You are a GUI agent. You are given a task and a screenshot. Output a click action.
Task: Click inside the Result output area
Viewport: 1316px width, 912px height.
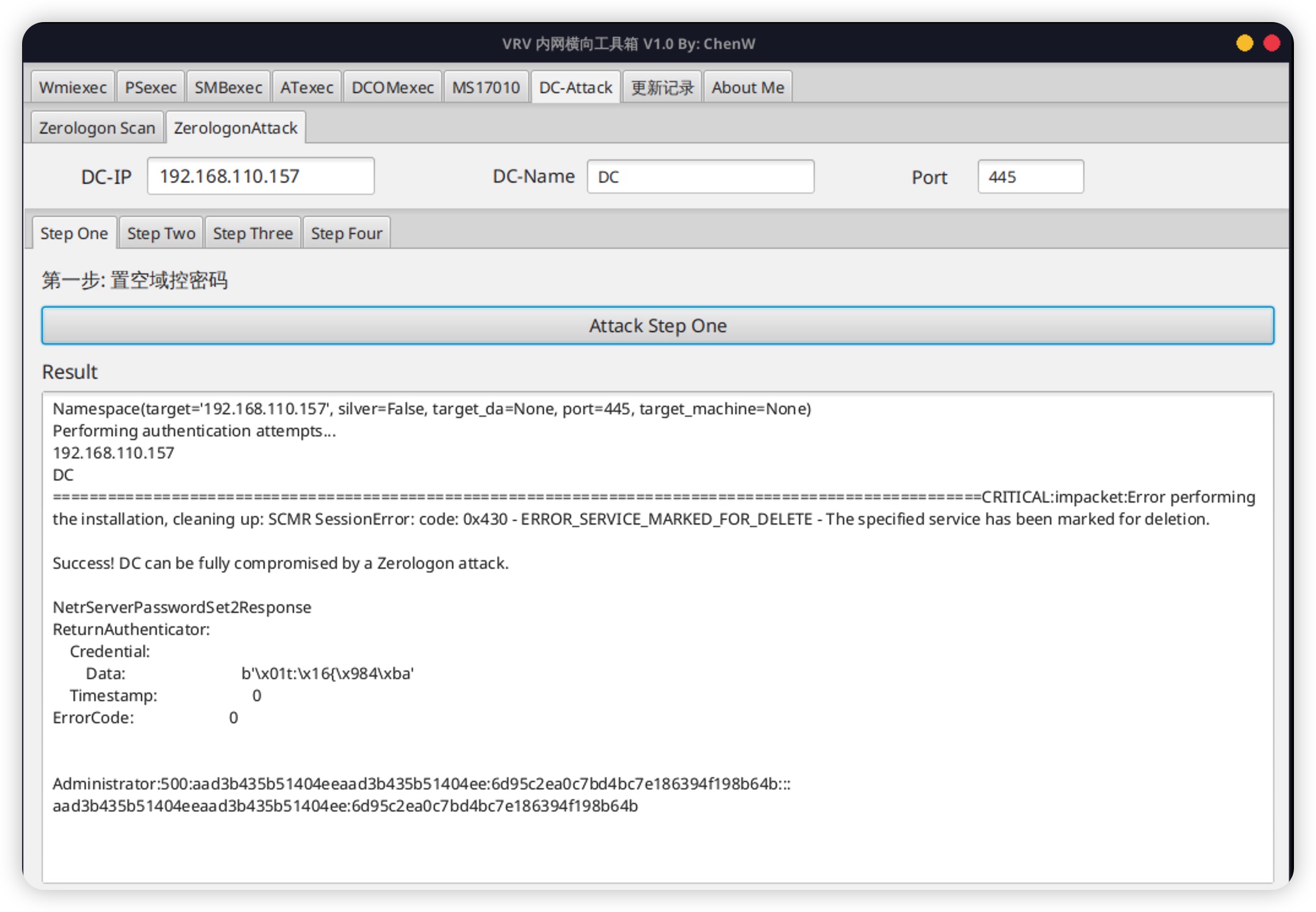657,637
